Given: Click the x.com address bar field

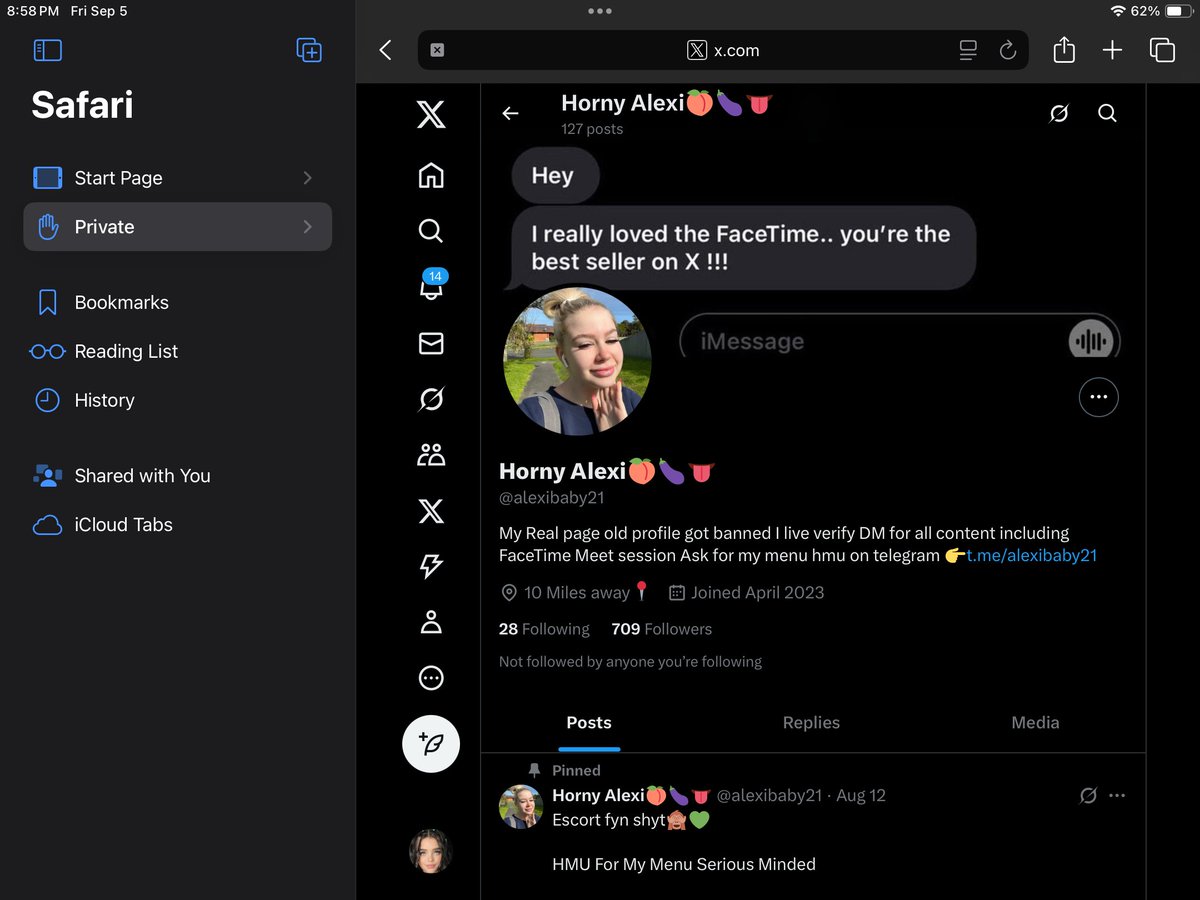Looking at the screenshot, I should [x=723, y=50].
